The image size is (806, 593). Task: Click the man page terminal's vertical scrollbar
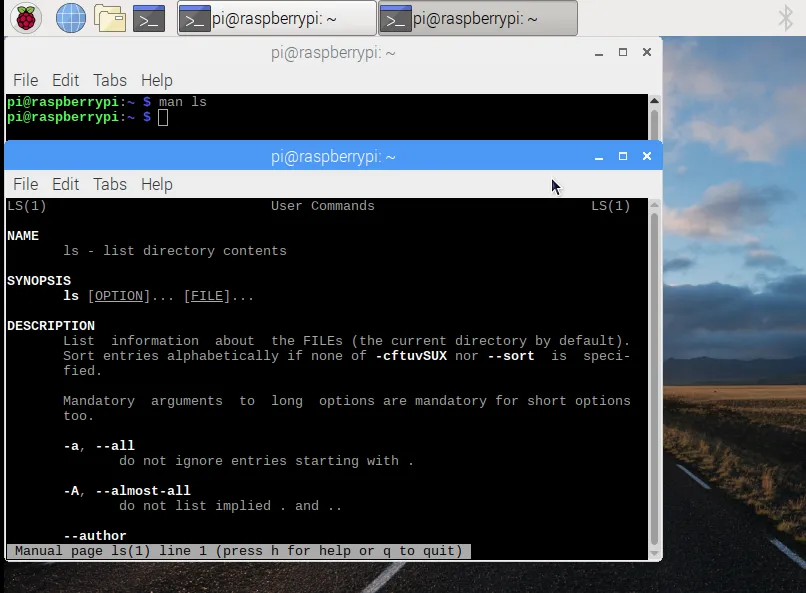pyautogui.click(x=654, y=370)
